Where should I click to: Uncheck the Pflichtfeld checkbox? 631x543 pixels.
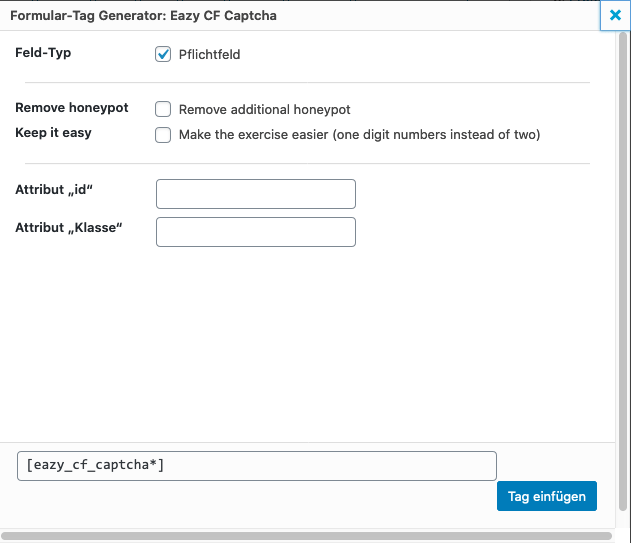pyautogui.click(x=164, y=54)
